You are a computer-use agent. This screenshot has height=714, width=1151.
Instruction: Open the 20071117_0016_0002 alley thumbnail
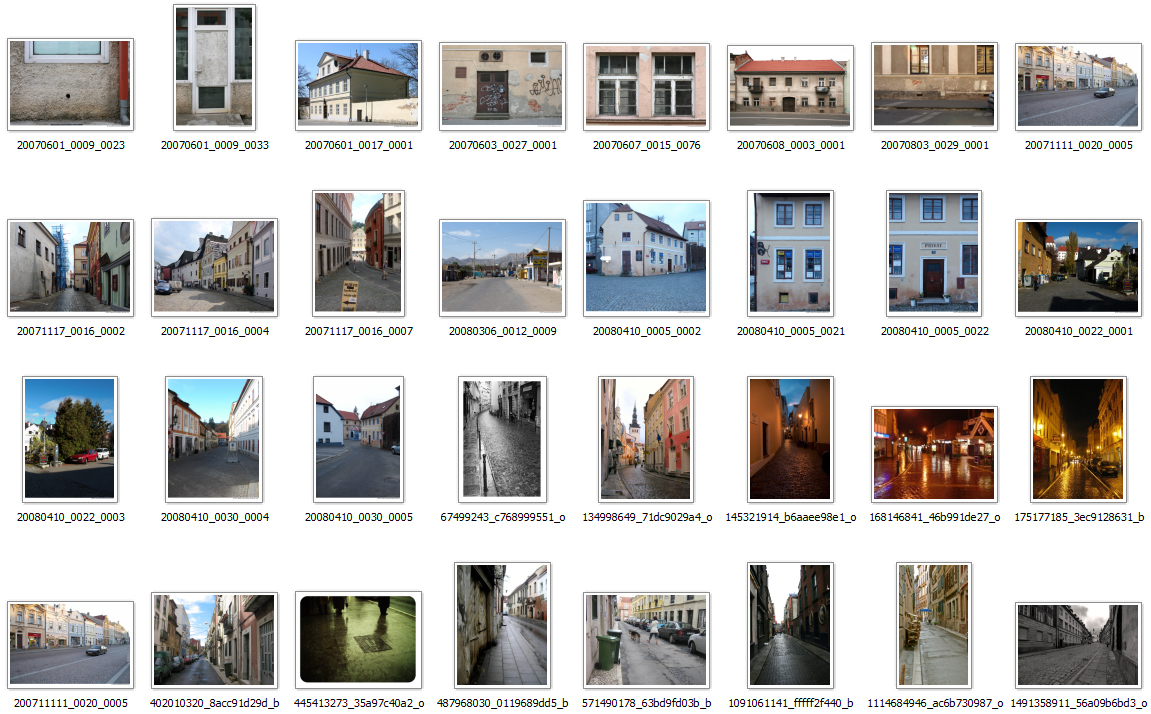coord(70,268)
